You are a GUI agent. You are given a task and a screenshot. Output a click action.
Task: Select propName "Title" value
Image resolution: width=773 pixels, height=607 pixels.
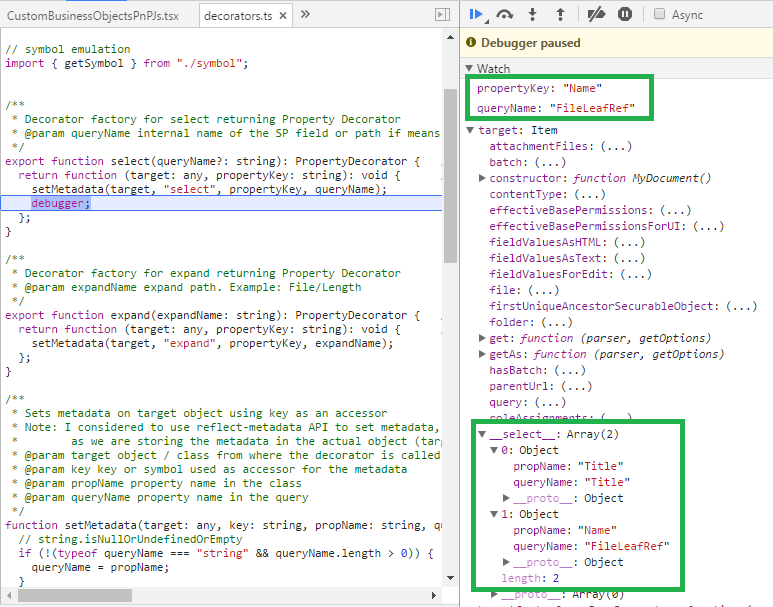pyautogui.click(x=600, y=466)
